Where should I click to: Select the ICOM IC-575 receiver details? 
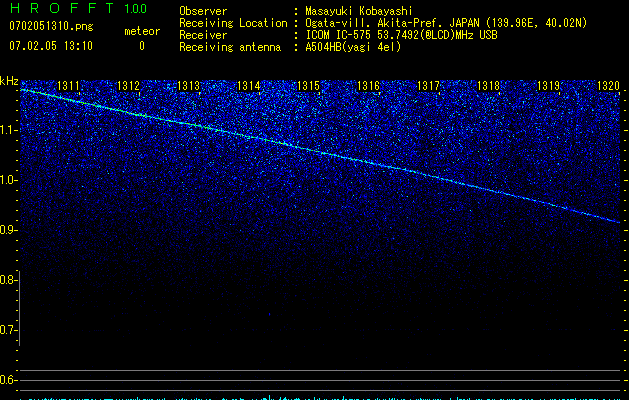pos(401,35)
